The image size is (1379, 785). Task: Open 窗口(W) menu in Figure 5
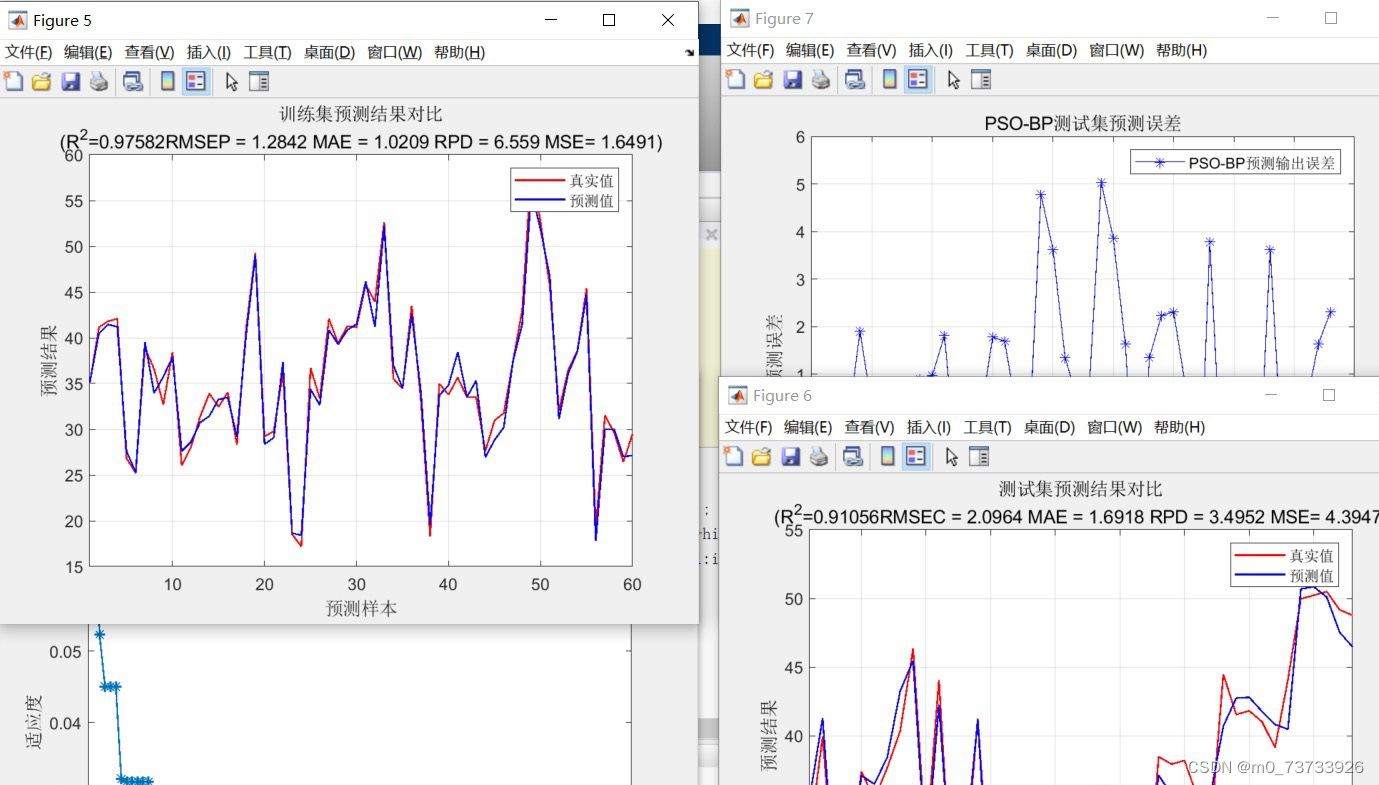395,53
